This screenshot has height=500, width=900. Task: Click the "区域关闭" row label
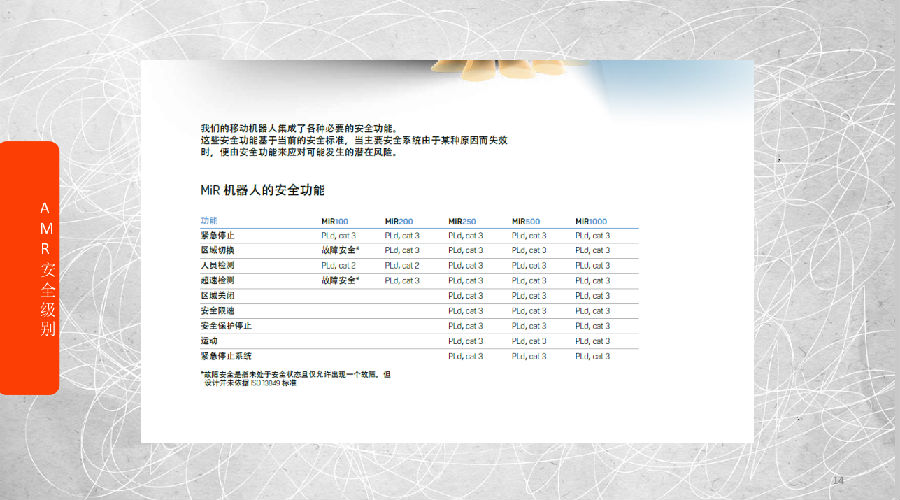pyautogui.click(x=218, y=296)
